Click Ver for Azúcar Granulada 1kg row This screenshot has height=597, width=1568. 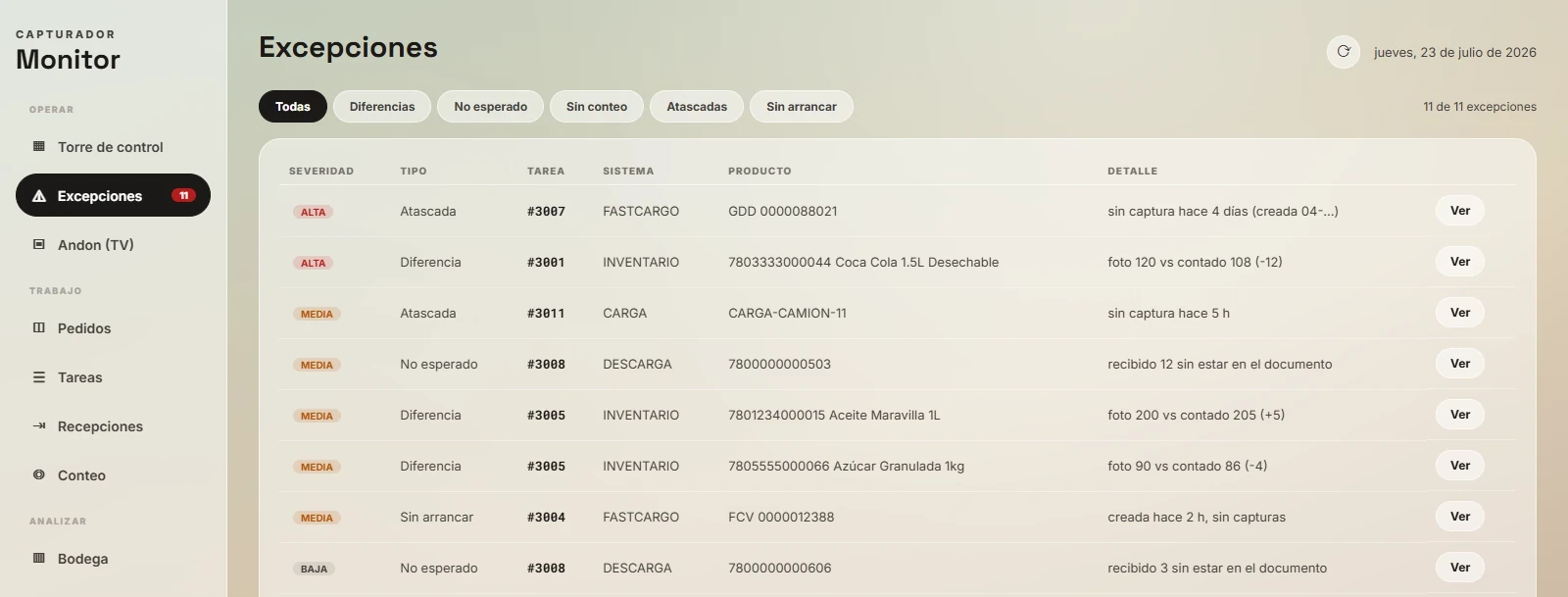coord(1460,466)
